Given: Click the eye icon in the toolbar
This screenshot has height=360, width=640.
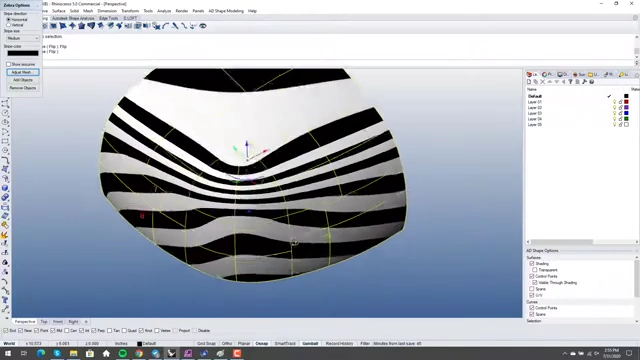Looking at the screenshot, I should point(202,26).
